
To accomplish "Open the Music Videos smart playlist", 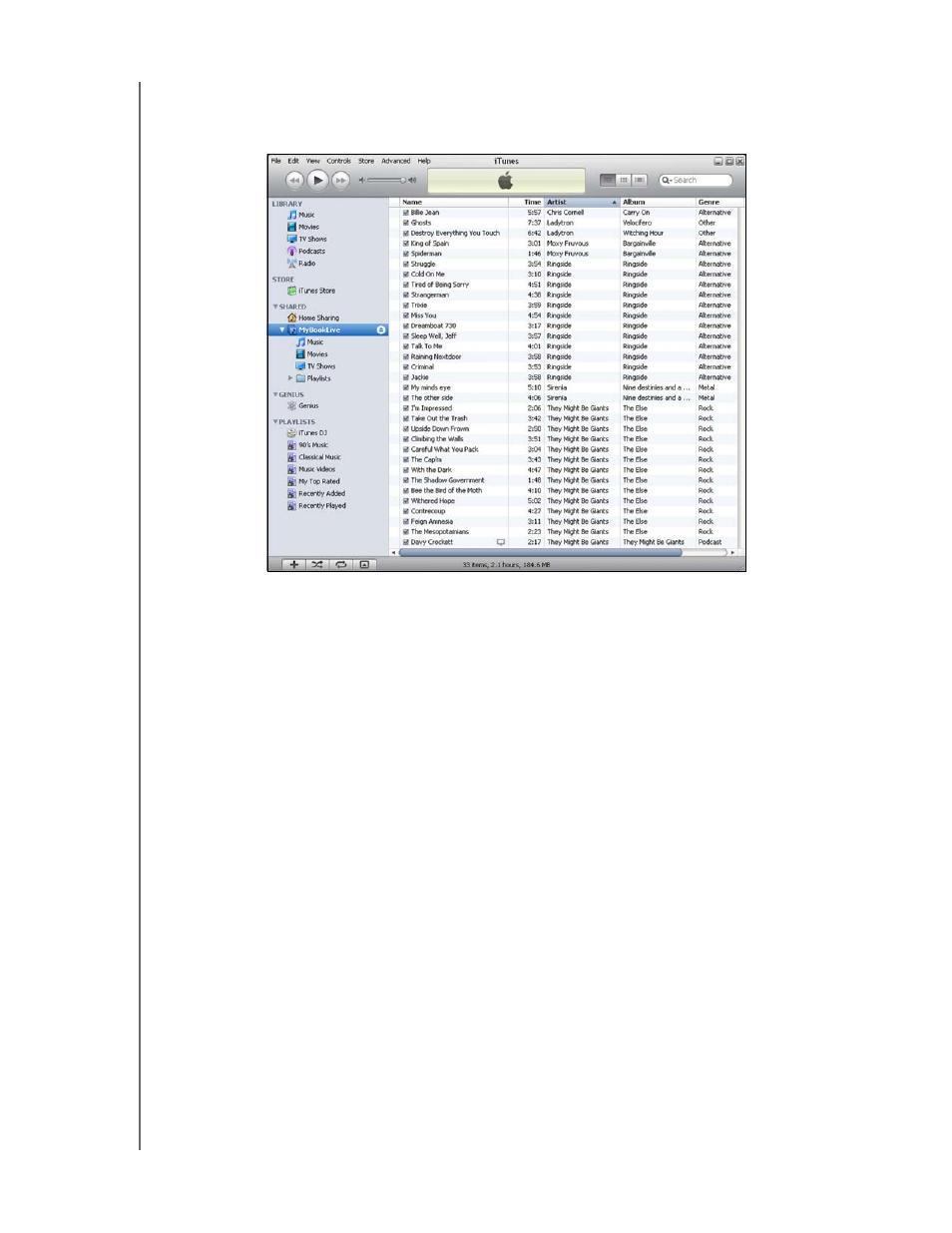I will pos(311,468).
